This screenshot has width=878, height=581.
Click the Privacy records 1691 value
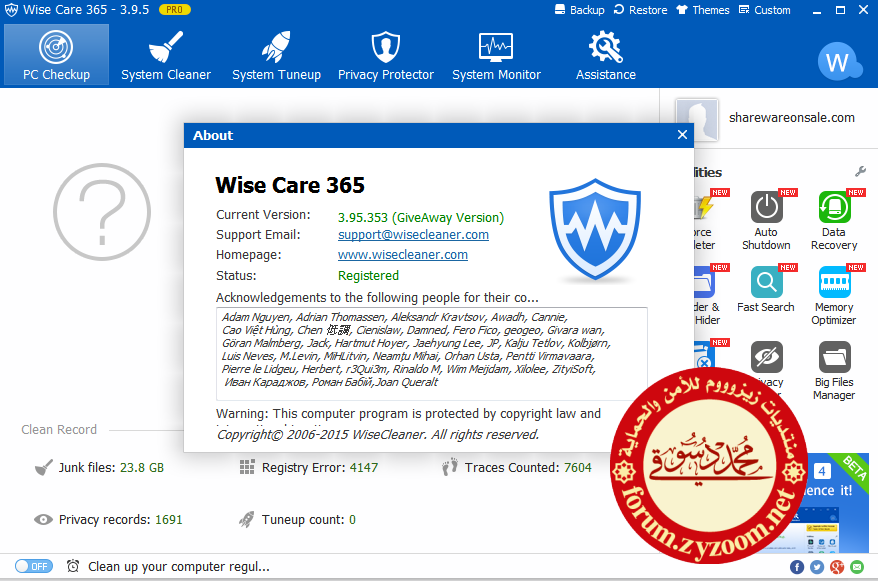[x=169, y=519]
